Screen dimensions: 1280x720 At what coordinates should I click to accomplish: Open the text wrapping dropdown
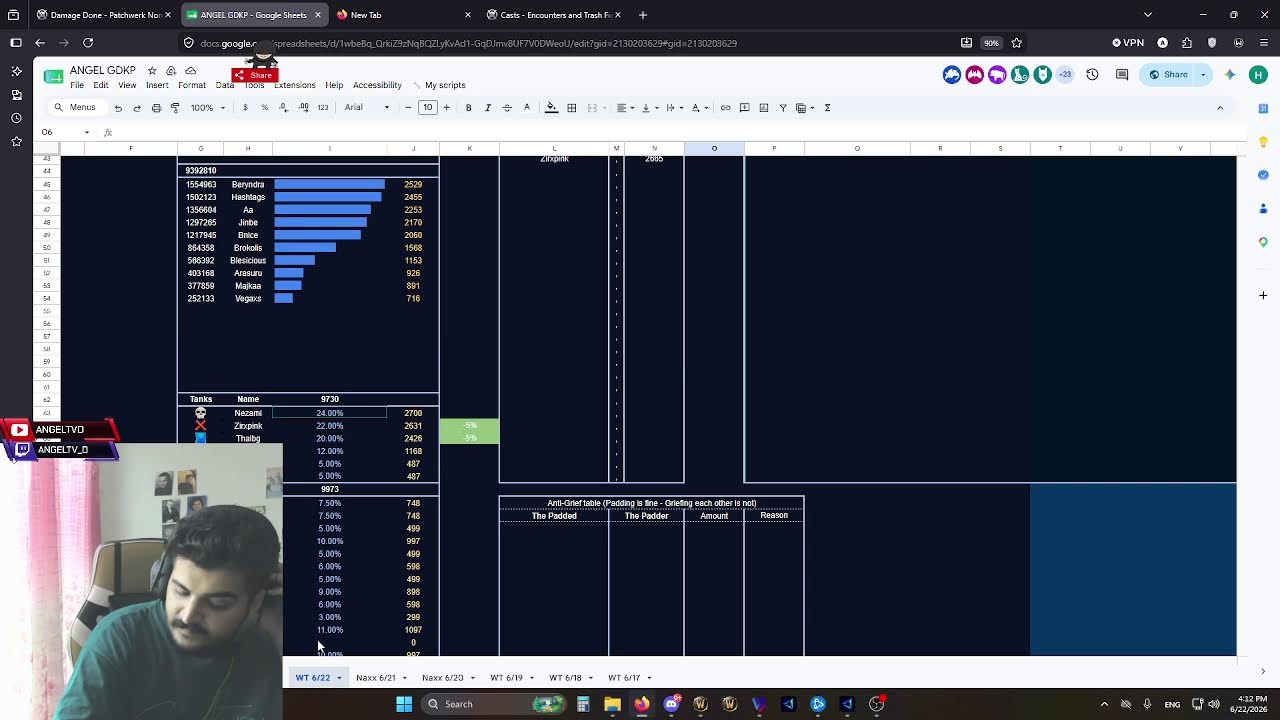click(673, 108)
